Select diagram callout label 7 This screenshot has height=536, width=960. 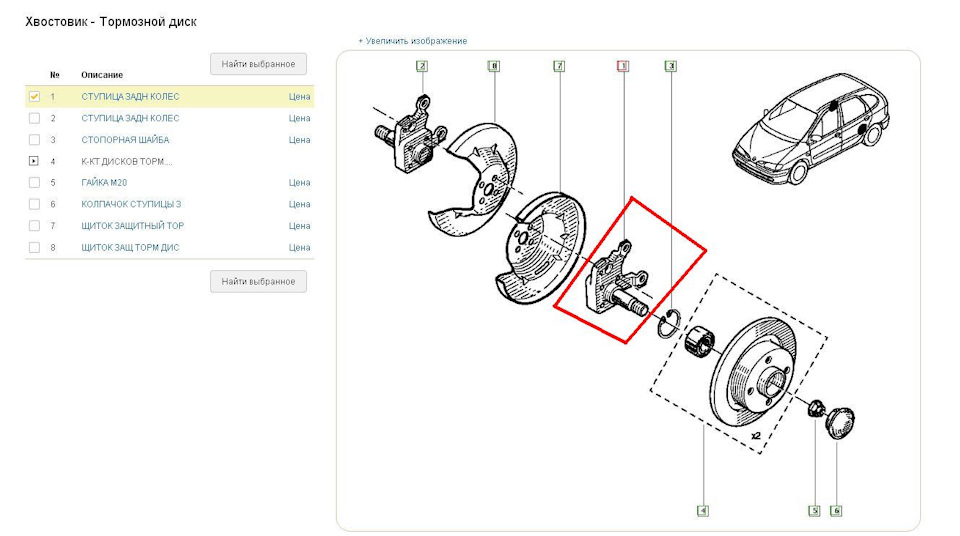point(559,66)
